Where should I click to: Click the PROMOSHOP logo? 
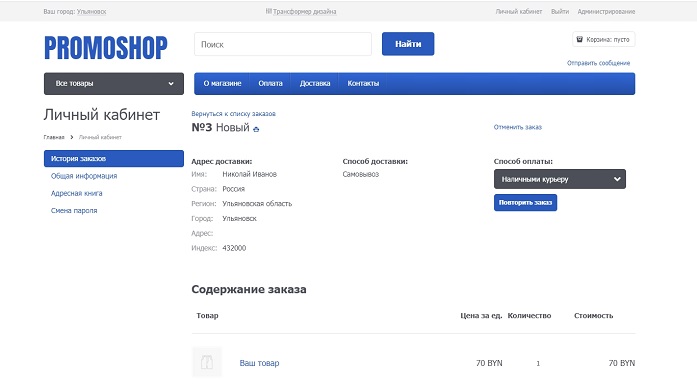106,48
